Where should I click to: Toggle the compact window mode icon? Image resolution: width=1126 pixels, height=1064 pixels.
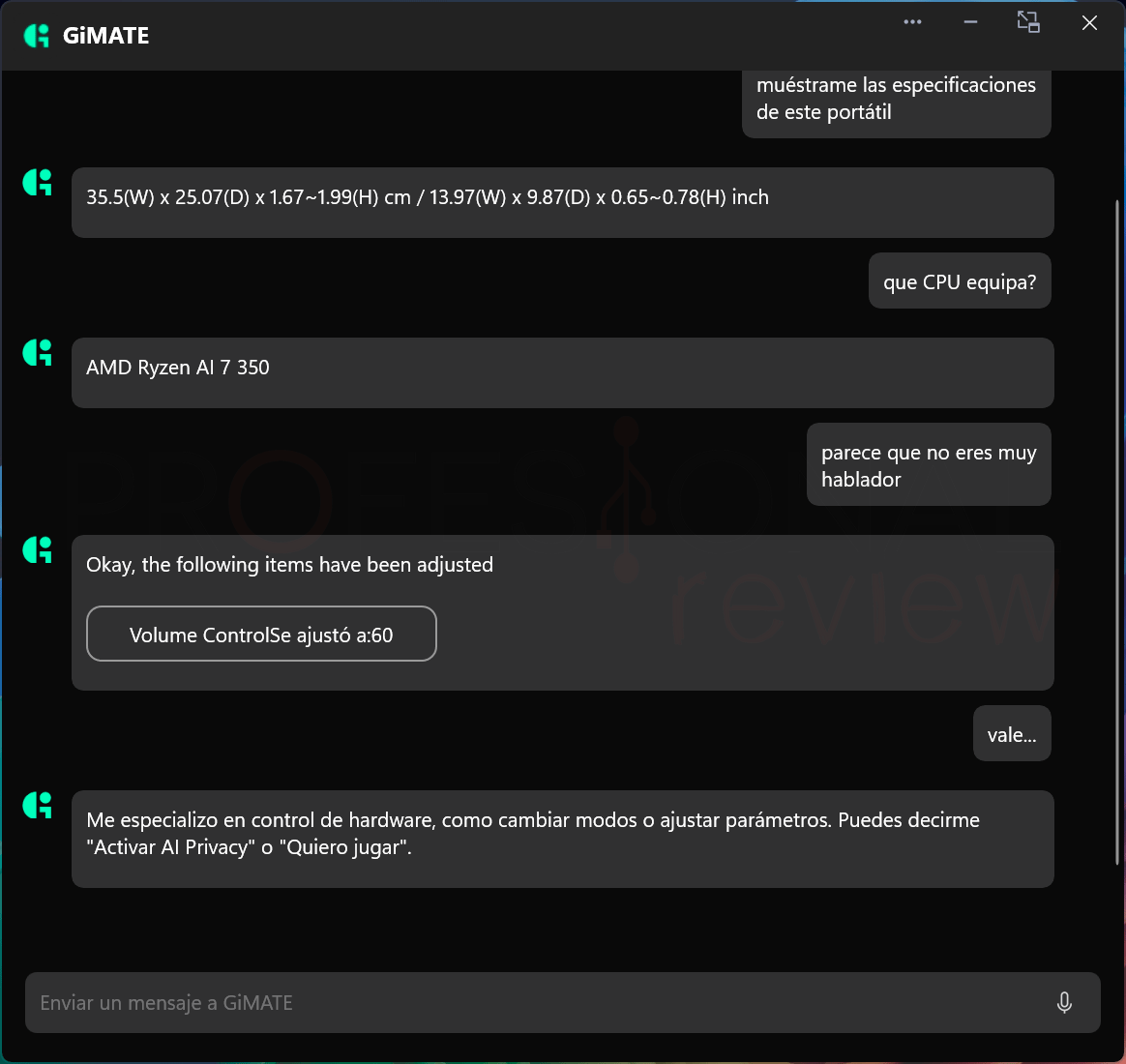[x=1028, y=21]
